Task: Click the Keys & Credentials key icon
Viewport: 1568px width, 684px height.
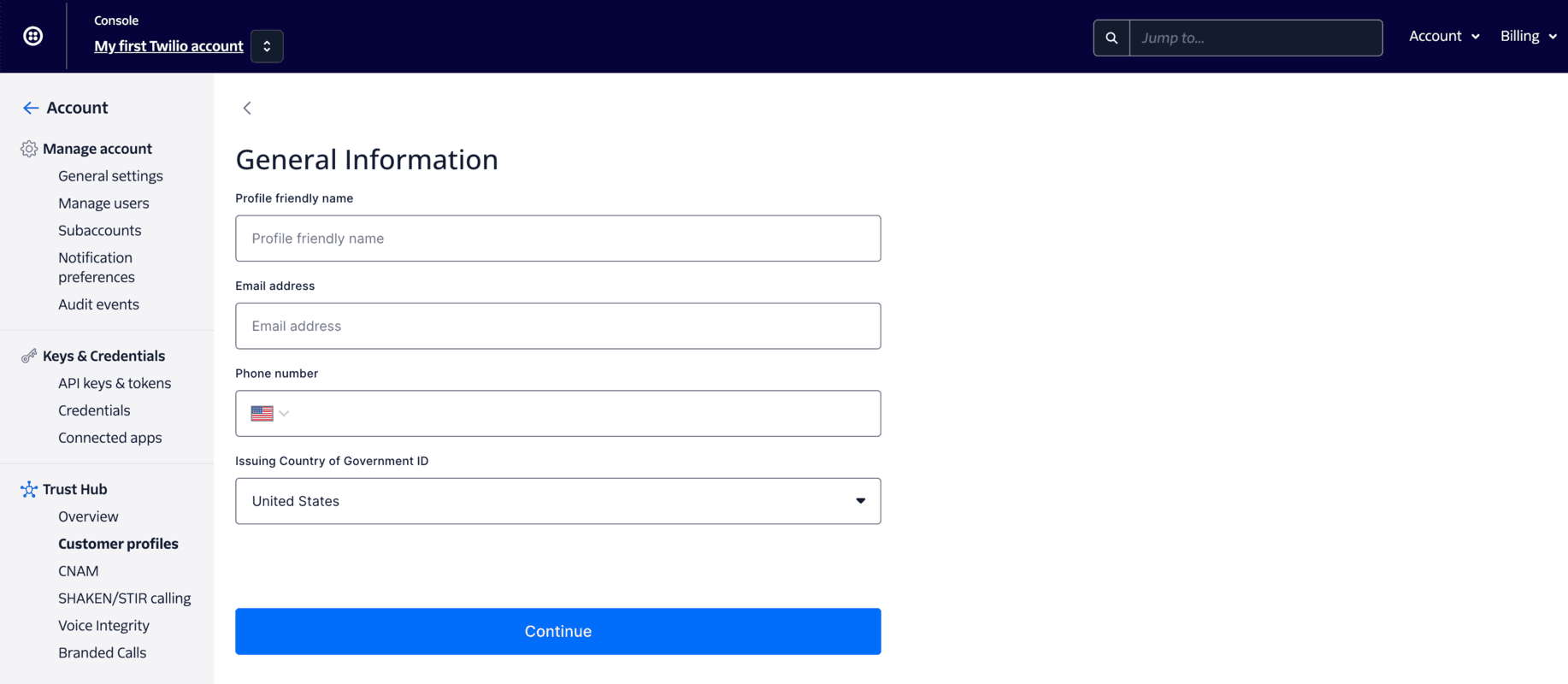Action: click(x=29, y=356)
